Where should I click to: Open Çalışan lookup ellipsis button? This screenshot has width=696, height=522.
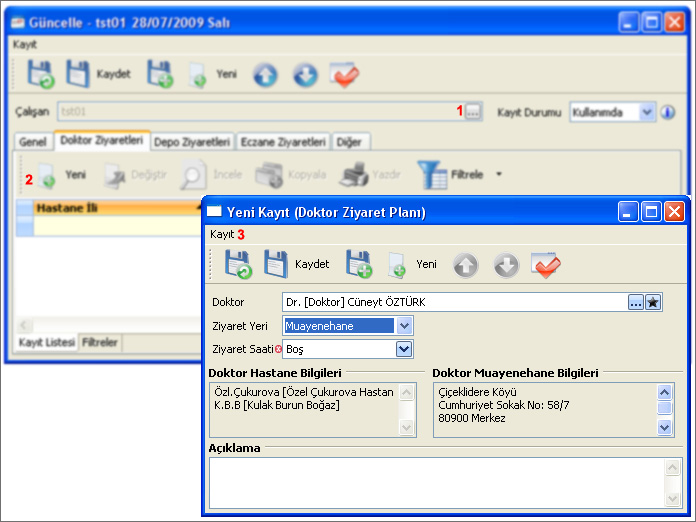point(473,111)
